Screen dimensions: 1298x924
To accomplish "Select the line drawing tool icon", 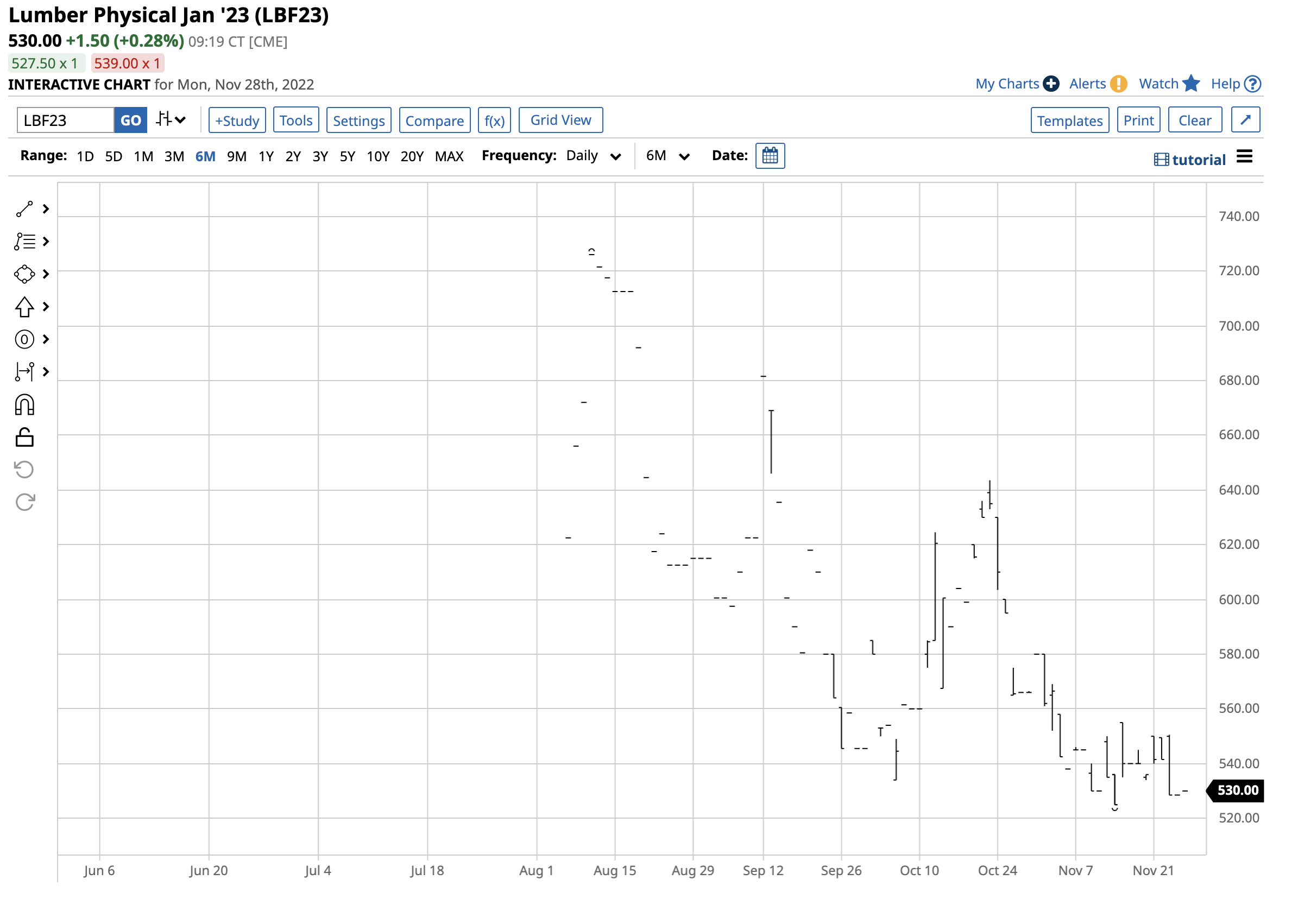I will click(x=24, y=210).
